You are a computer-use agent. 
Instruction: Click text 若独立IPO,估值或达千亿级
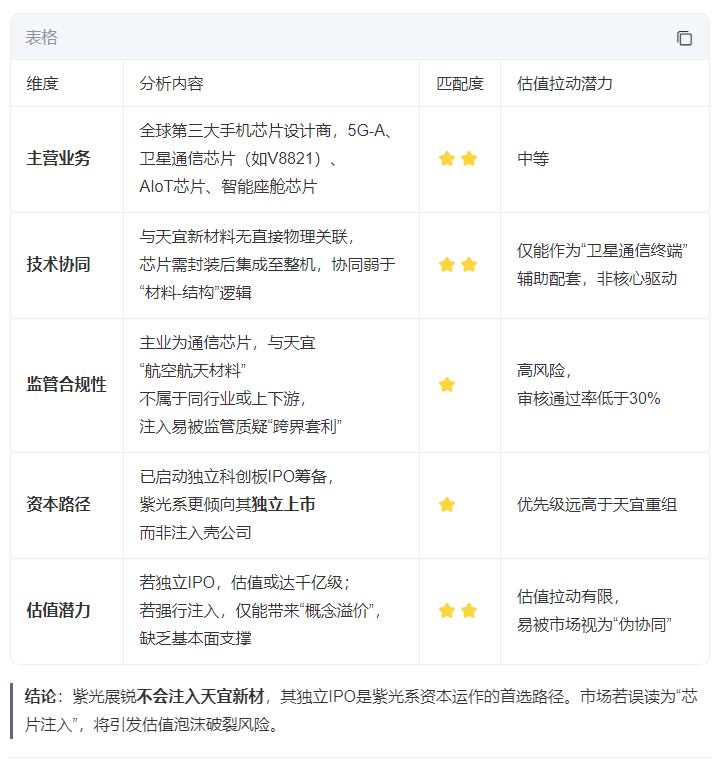click(242, 583)
